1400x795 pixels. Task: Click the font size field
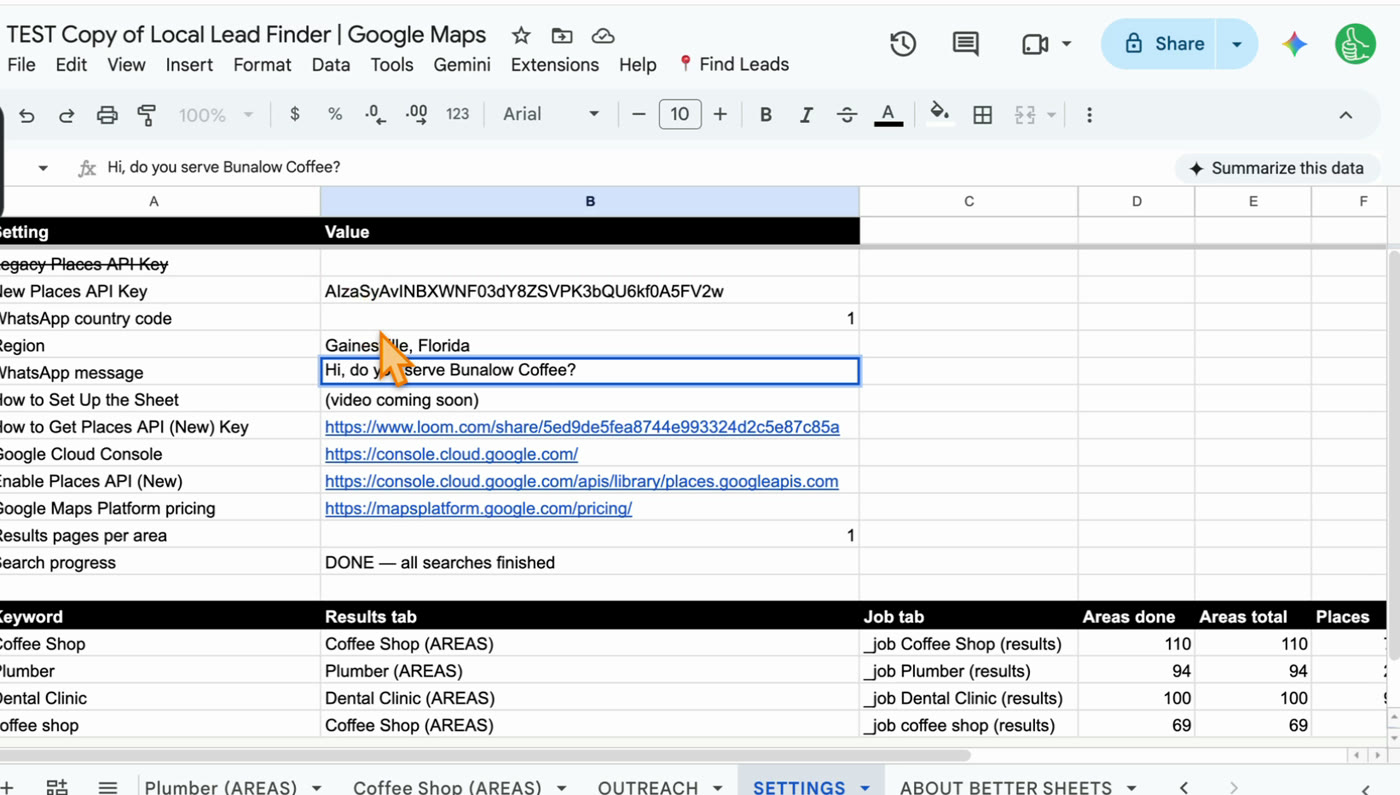point(680,114)
